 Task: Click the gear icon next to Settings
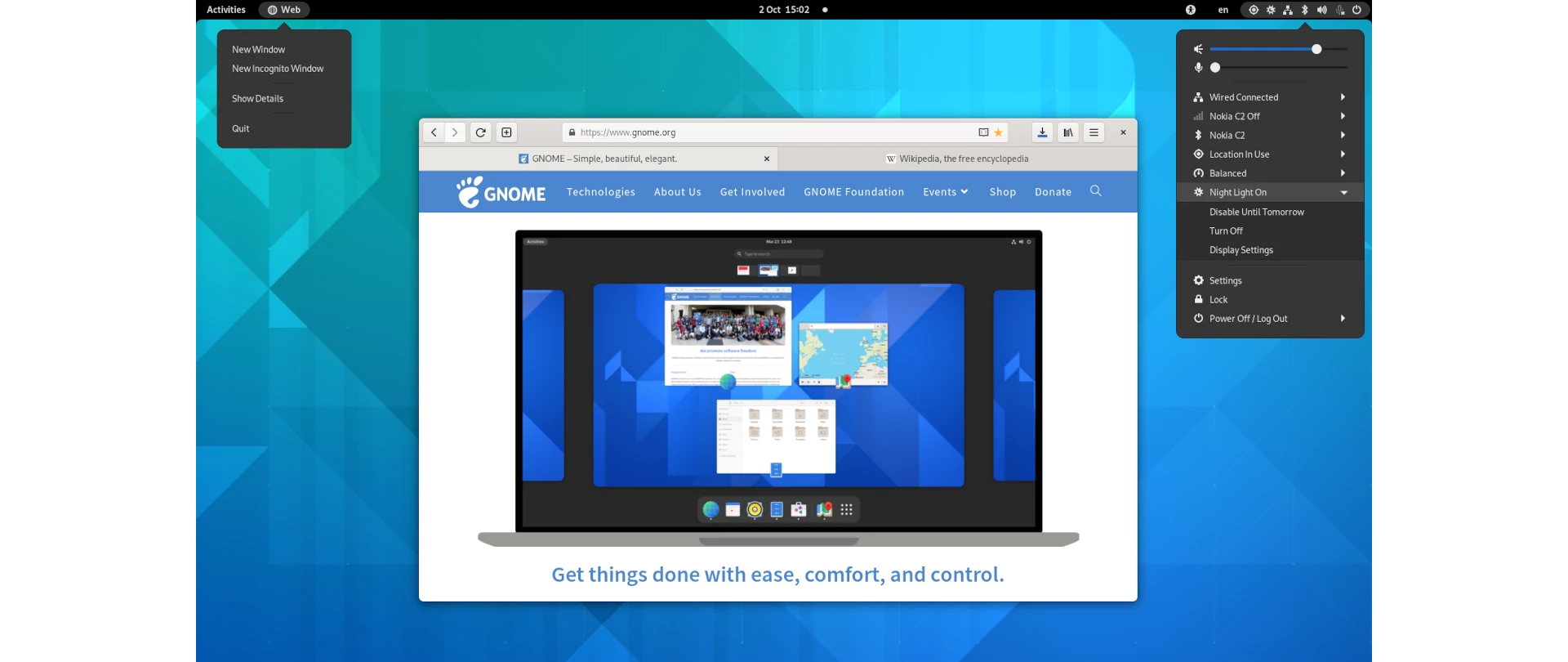[x=1198, y=280]
